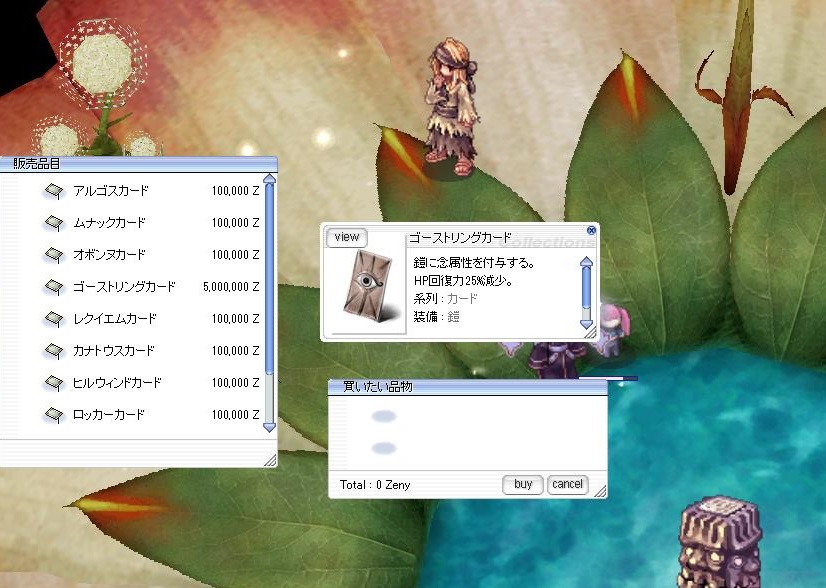Click the resize grip of the 販売品目 window

tap(270, 460)
